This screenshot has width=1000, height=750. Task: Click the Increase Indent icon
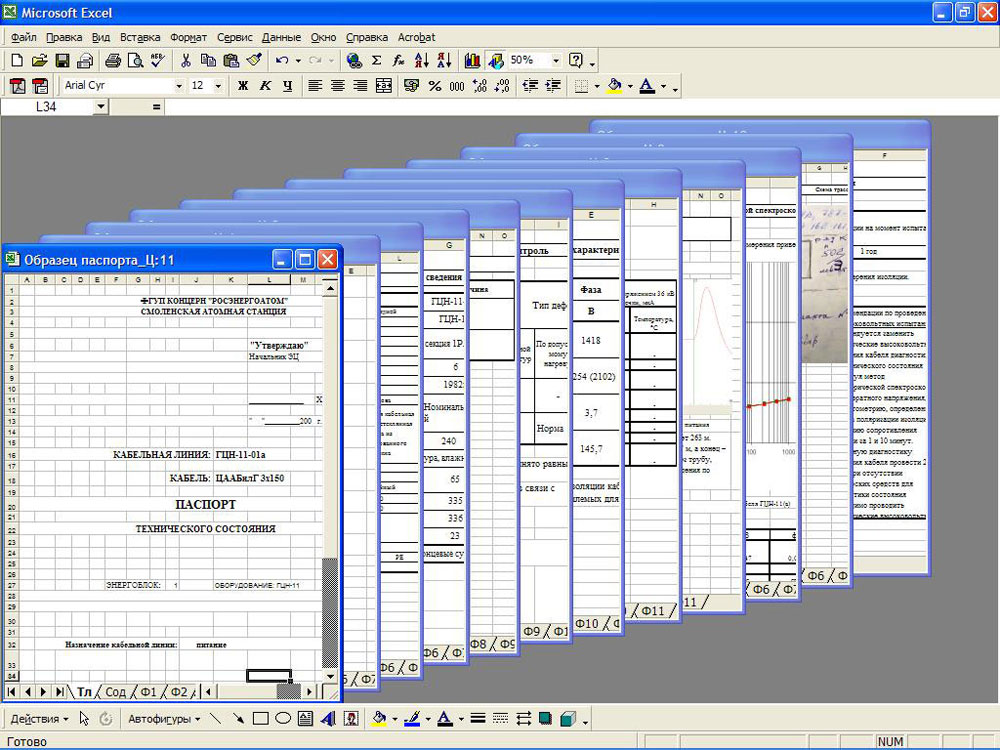coord(553,85)
